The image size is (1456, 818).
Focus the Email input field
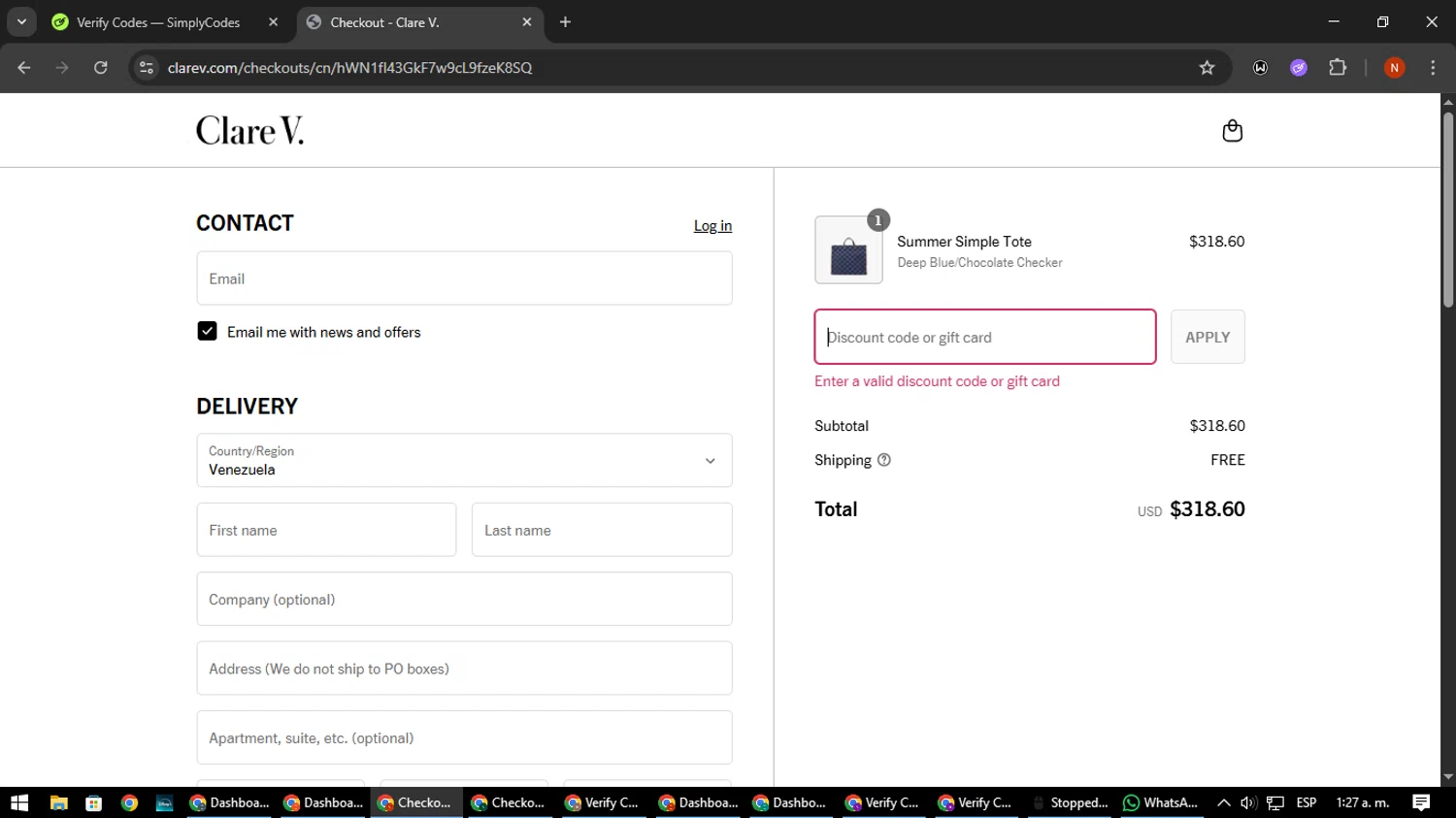point(464,278)
